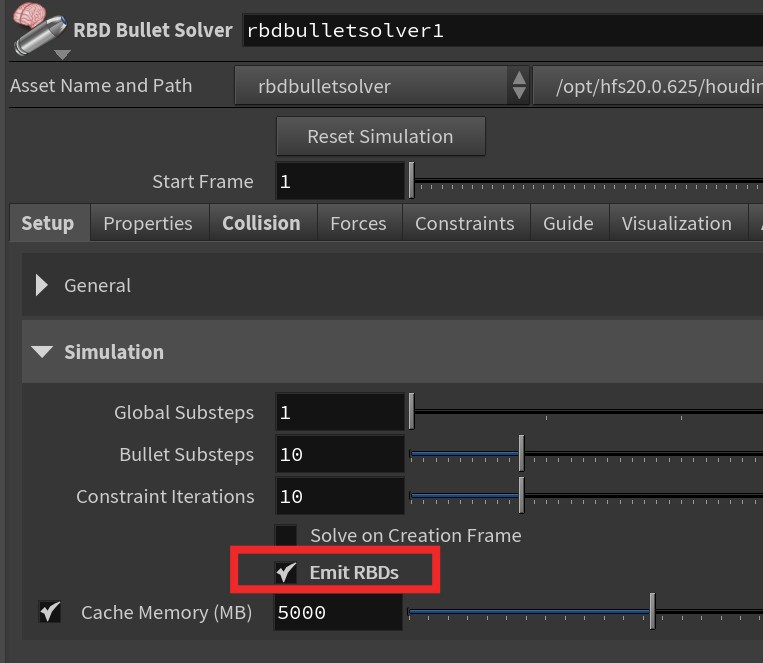This screenshot has height=663, width=763.
Task: Click the Global Substeps value field
Action: point(340,412)
